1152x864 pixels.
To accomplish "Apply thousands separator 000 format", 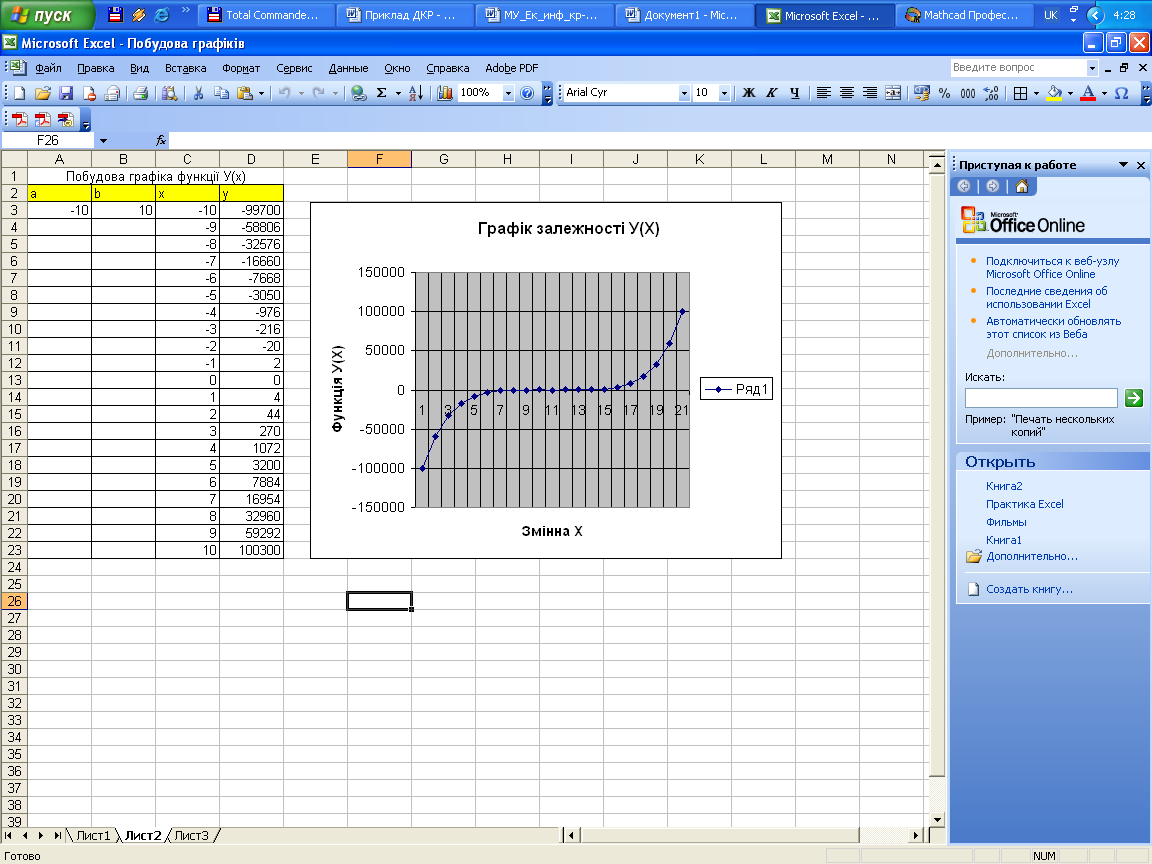I will coord(968,93).
